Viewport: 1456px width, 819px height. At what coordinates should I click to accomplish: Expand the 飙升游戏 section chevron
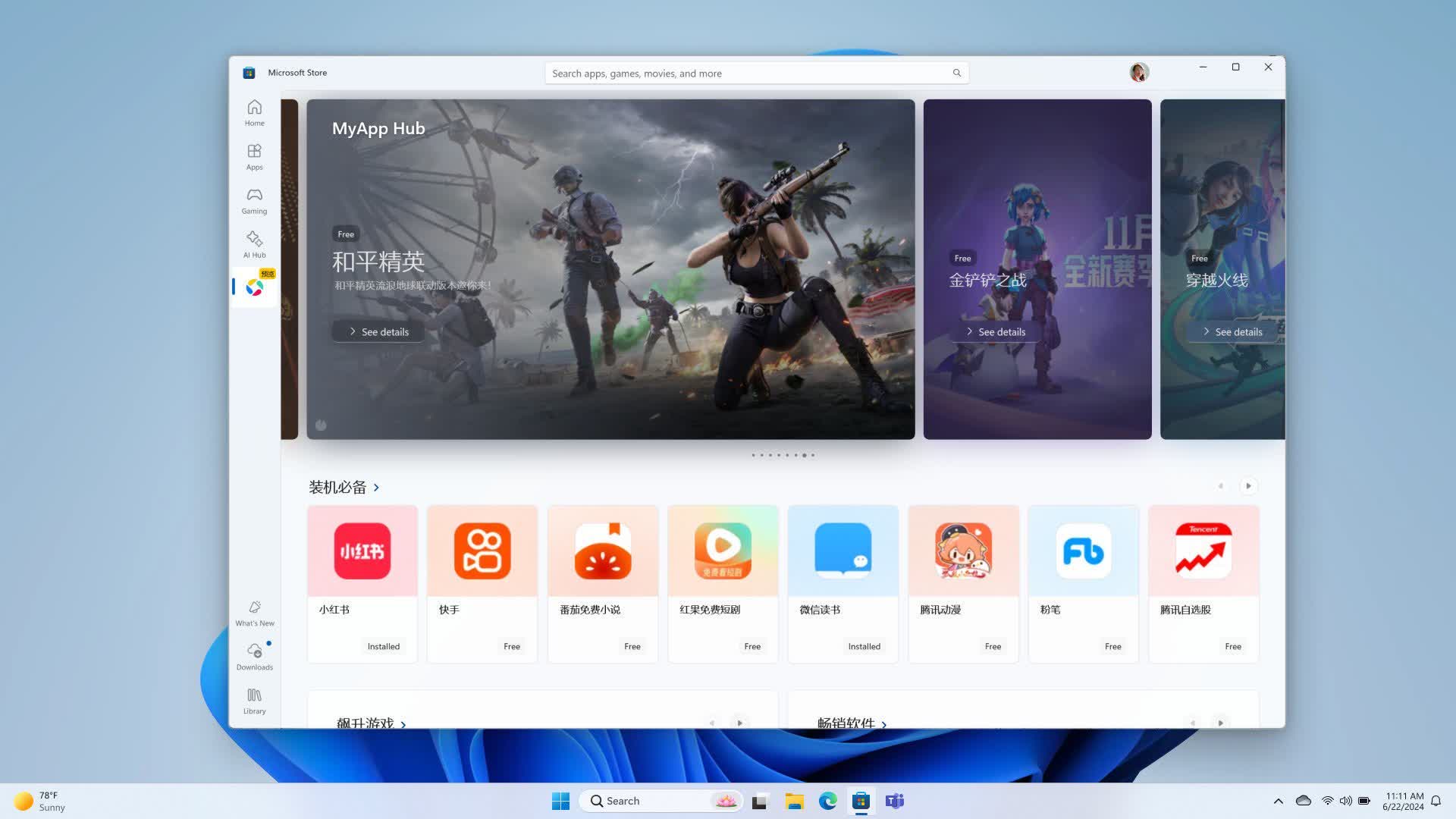click(x=403, y=724)
